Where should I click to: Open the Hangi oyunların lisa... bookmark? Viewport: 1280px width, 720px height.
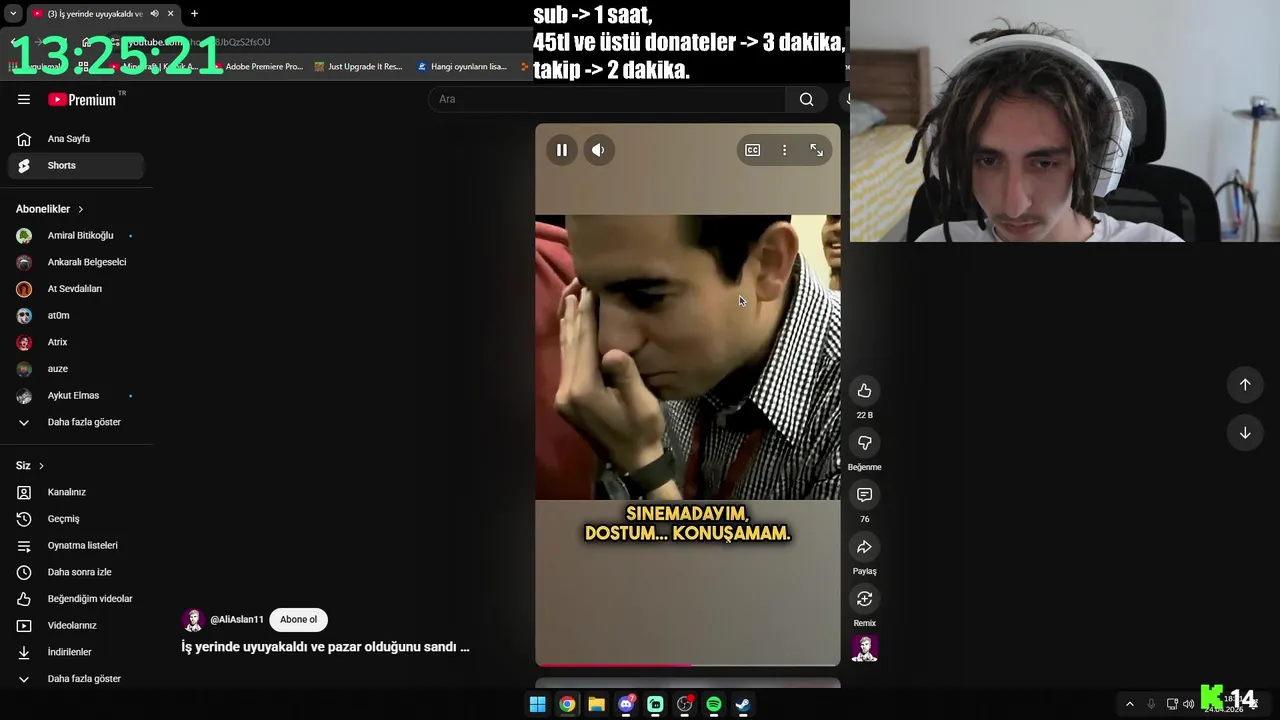(x=462, y=67)
